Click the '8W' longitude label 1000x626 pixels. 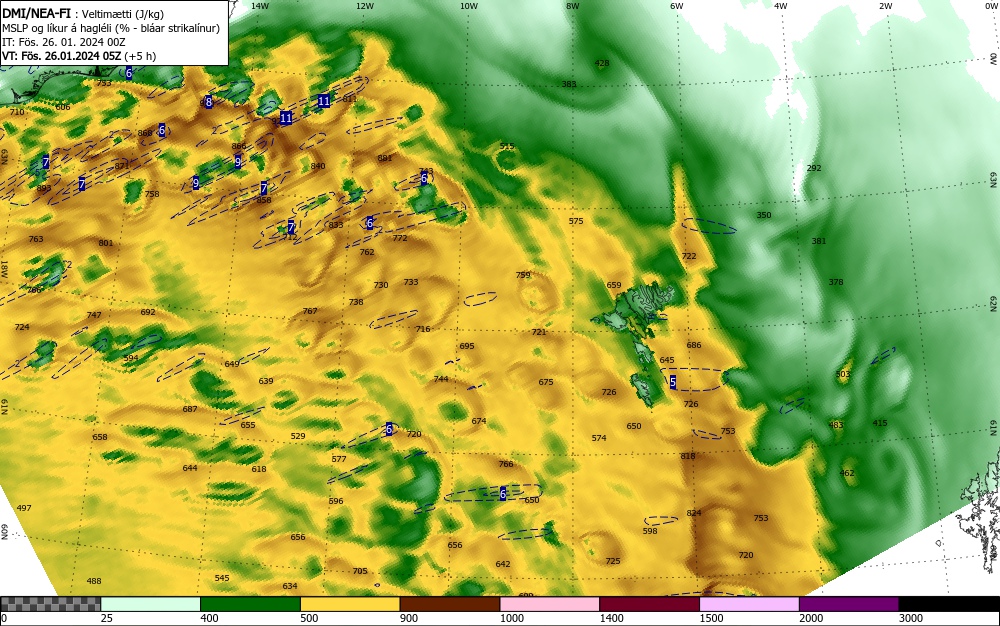click(x=573, y=6)
